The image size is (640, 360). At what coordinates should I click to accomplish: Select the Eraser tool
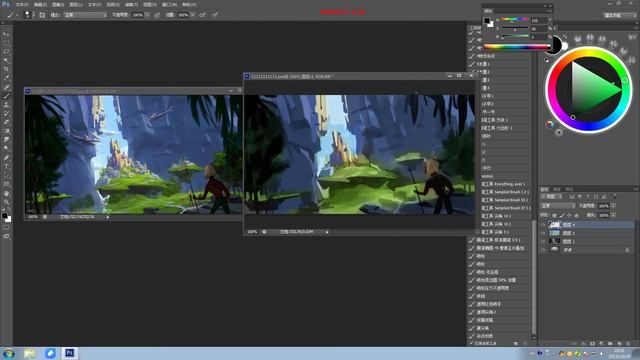pos(6,122)
